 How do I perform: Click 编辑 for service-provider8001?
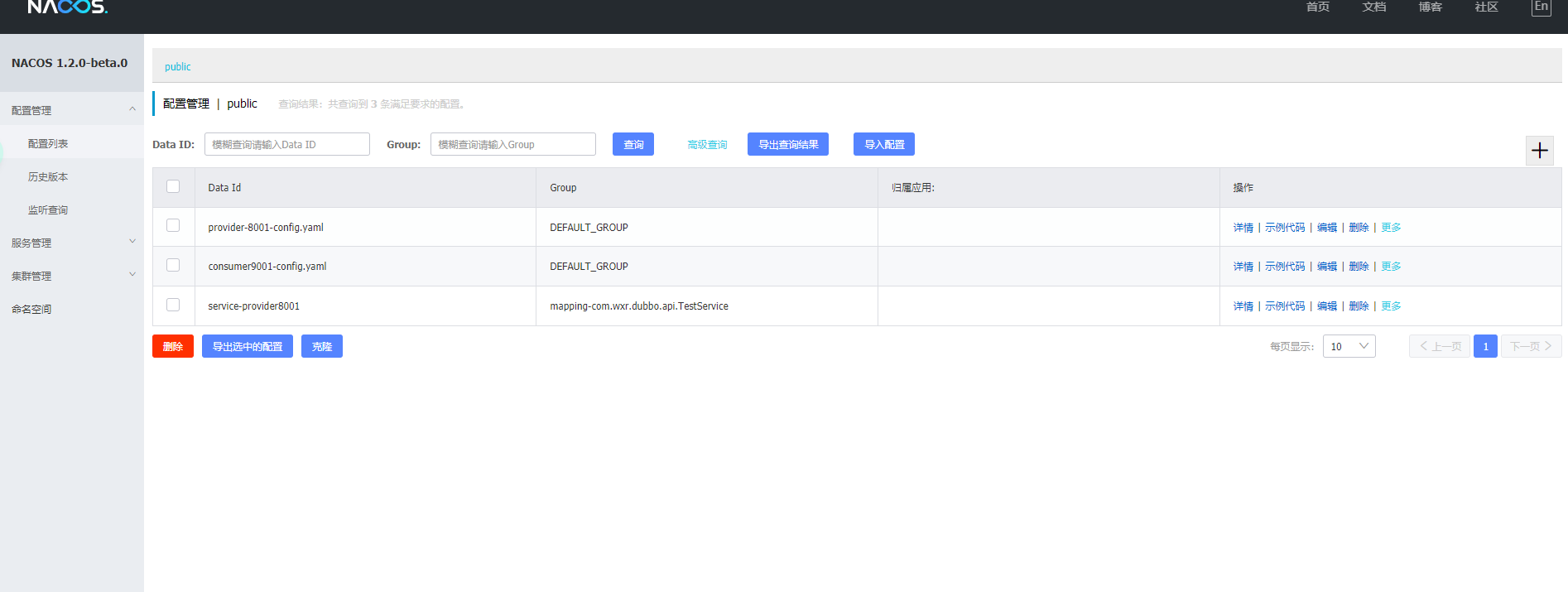1327,306
